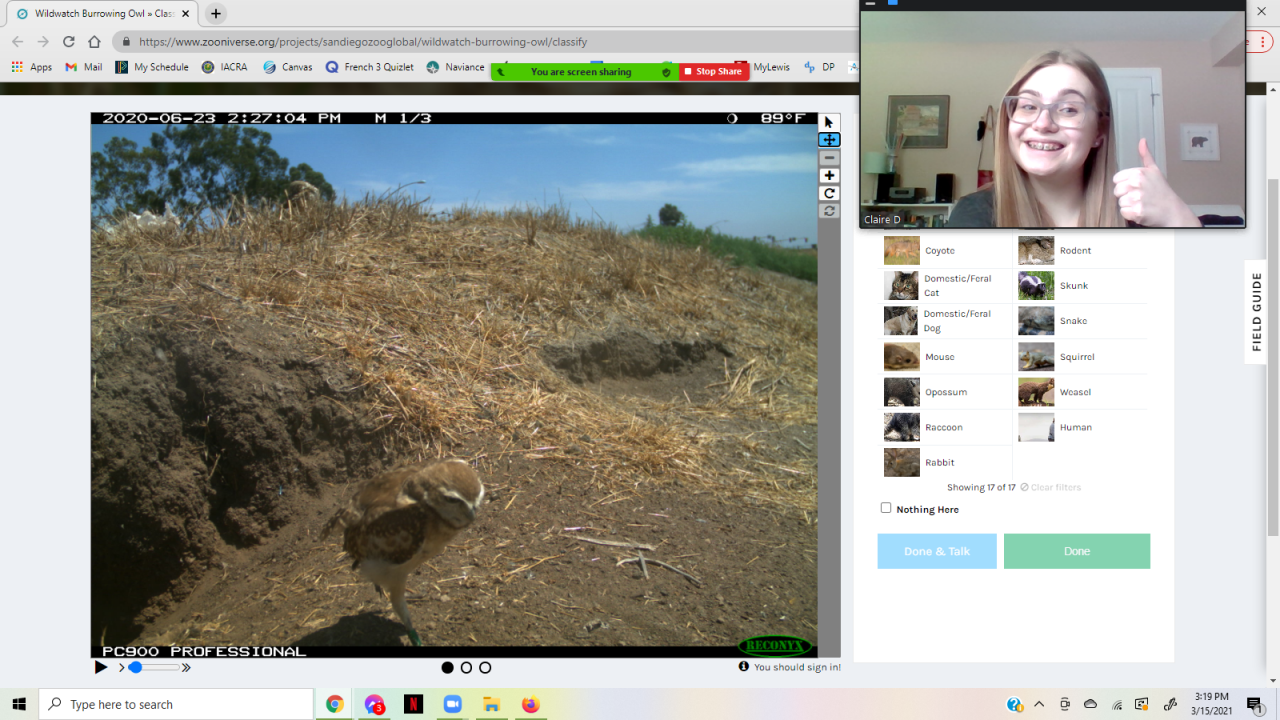Choose Snake from species list
This screenshot has width=1280, height=720.
click(x=1083, y=321)
